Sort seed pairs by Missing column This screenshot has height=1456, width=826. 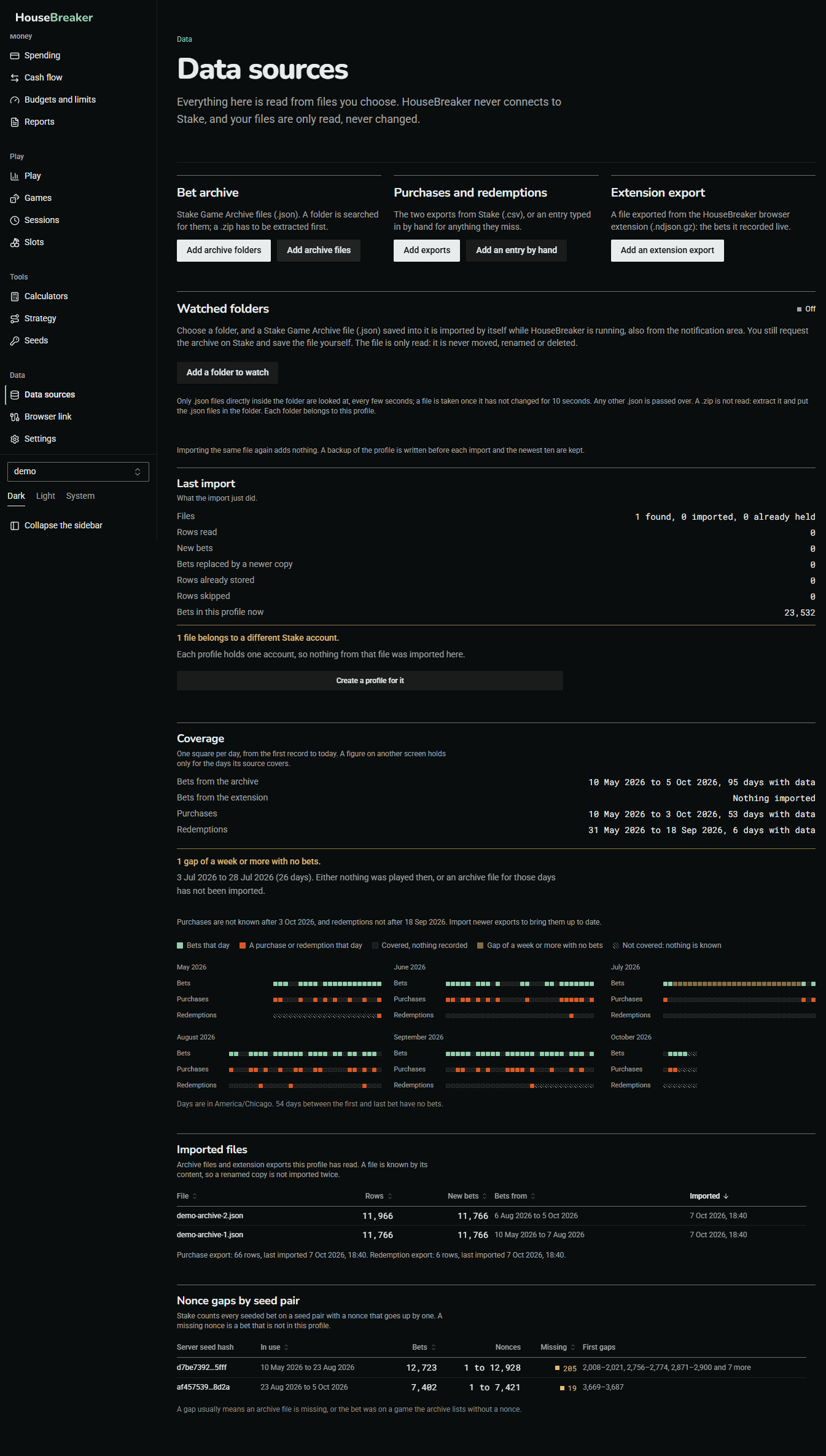click(558, 1347)
